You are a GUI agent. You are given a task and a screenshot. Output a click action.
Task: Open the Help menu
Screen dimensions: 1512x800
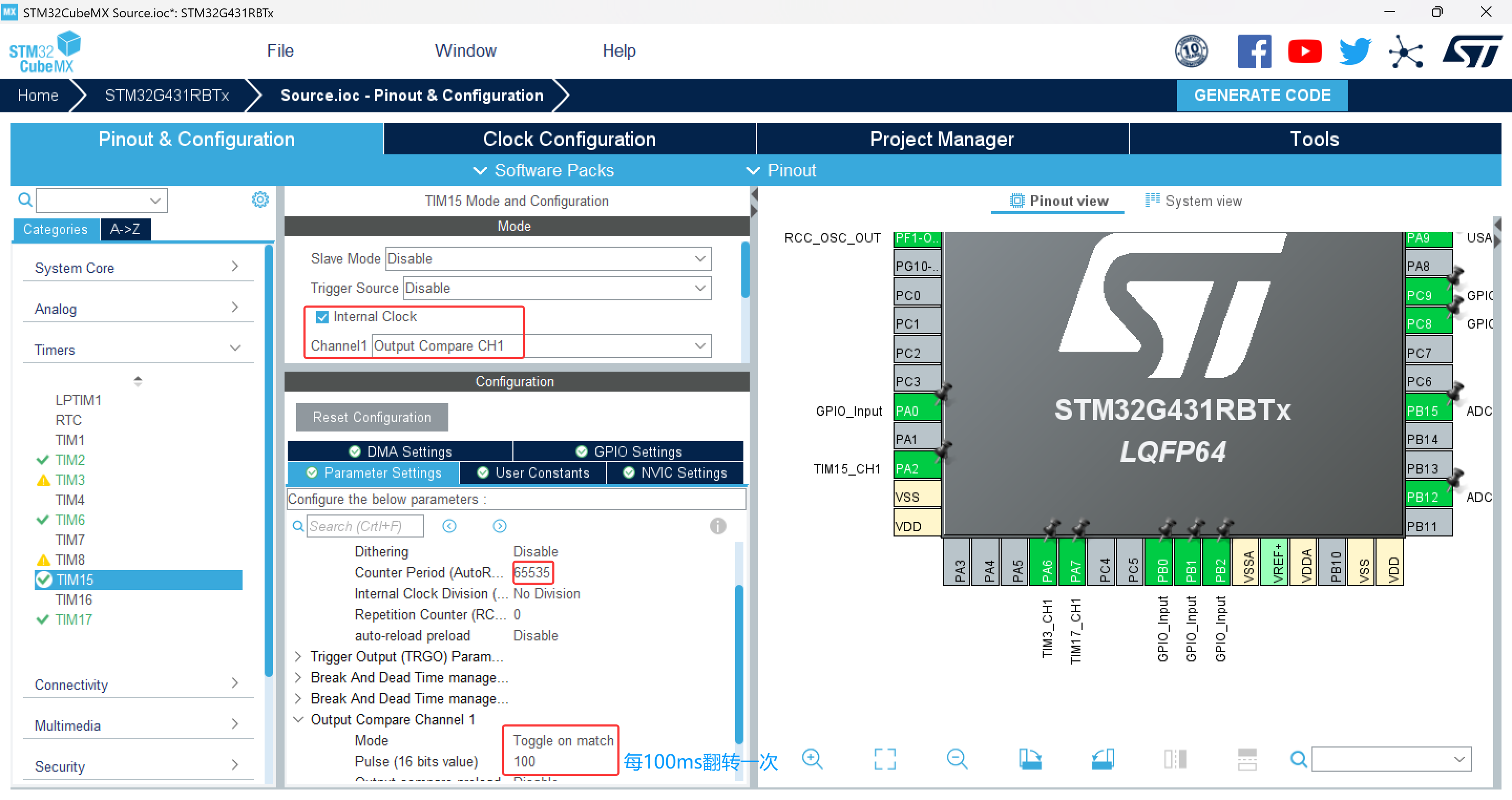tap(619, 50)
